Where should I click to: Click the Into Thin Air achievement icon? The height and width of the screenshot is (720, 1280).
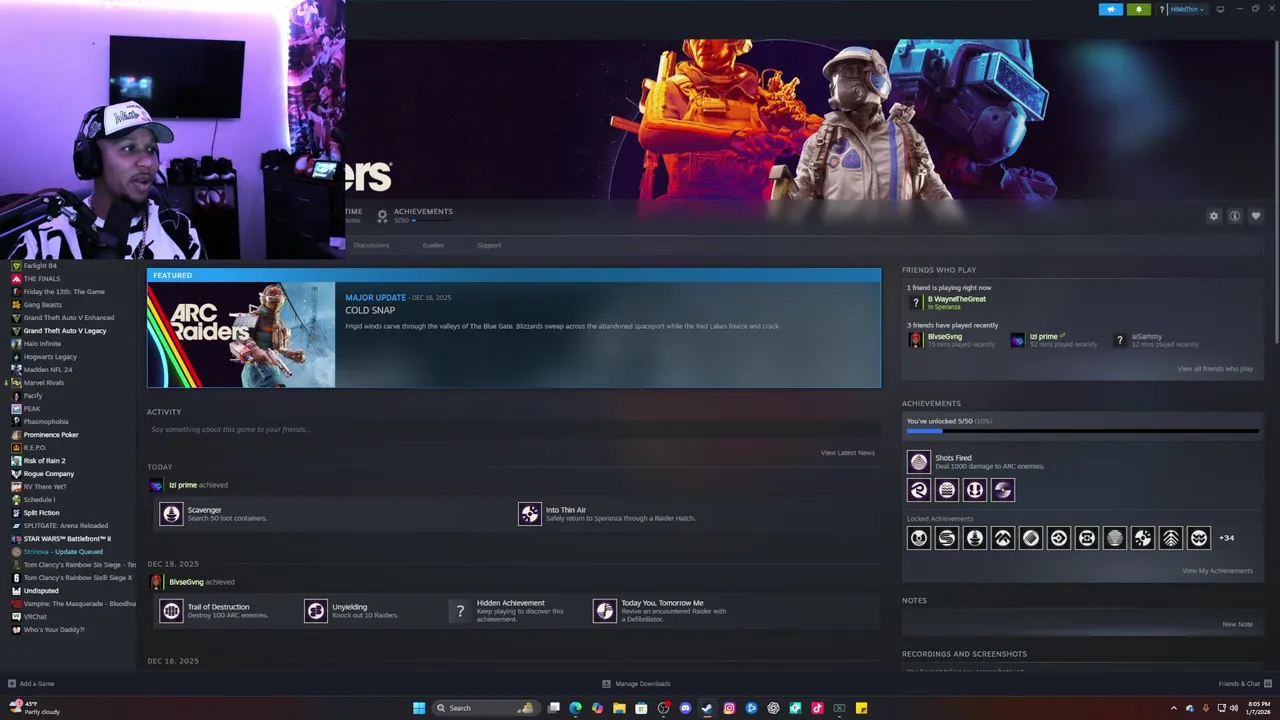530,514
